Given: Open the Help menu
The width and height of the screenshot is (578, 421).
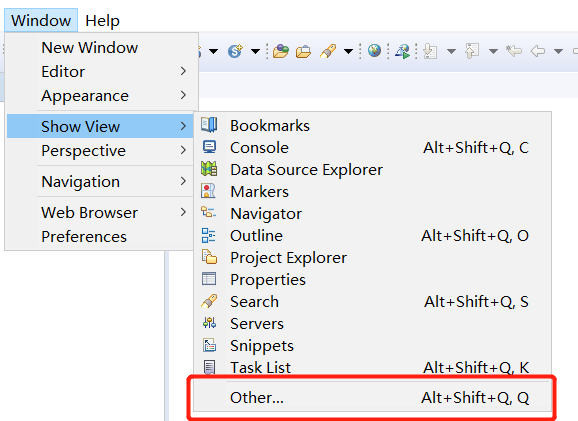Looking at the screenshot, I should (x=102, y=20).
